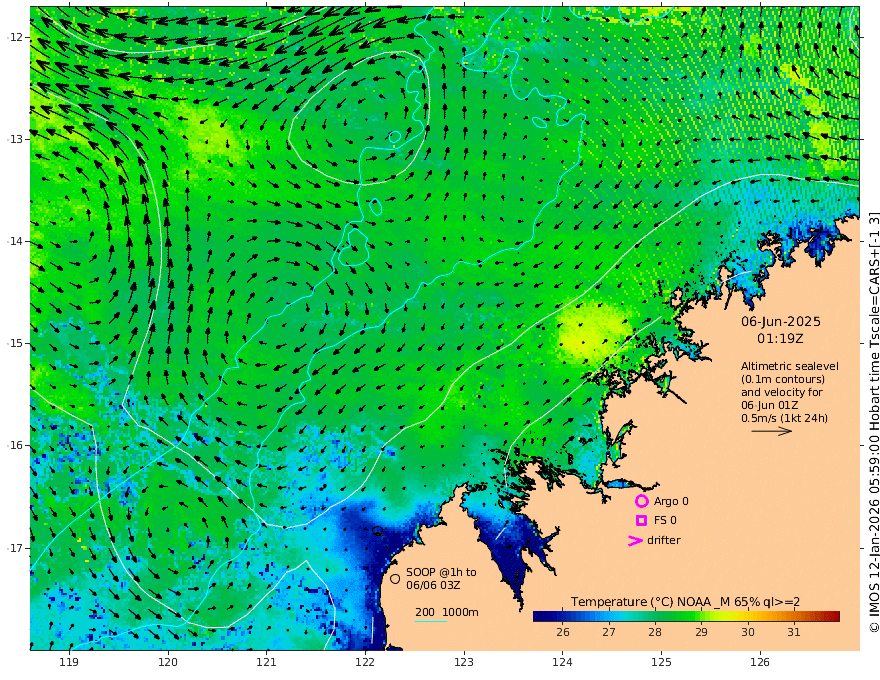
Task: Click the '200 1000m' depth contour label
Action: click(x=447, y=612)
